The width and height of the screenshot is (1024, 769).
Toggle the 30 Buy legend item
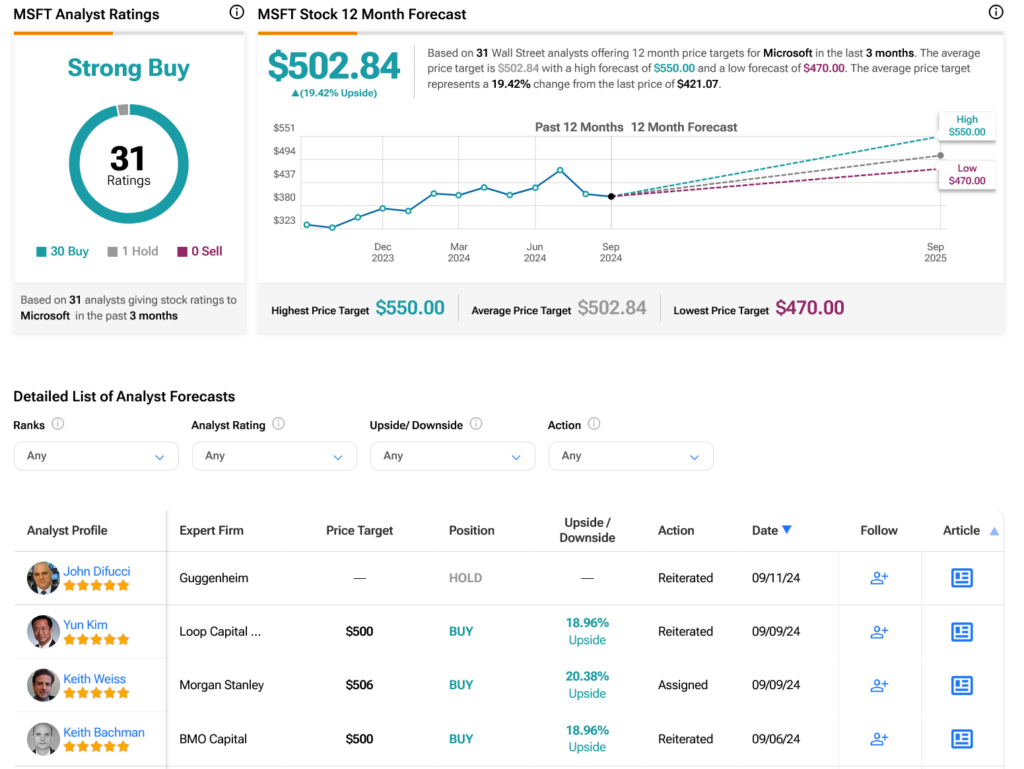tap(62, 252)
